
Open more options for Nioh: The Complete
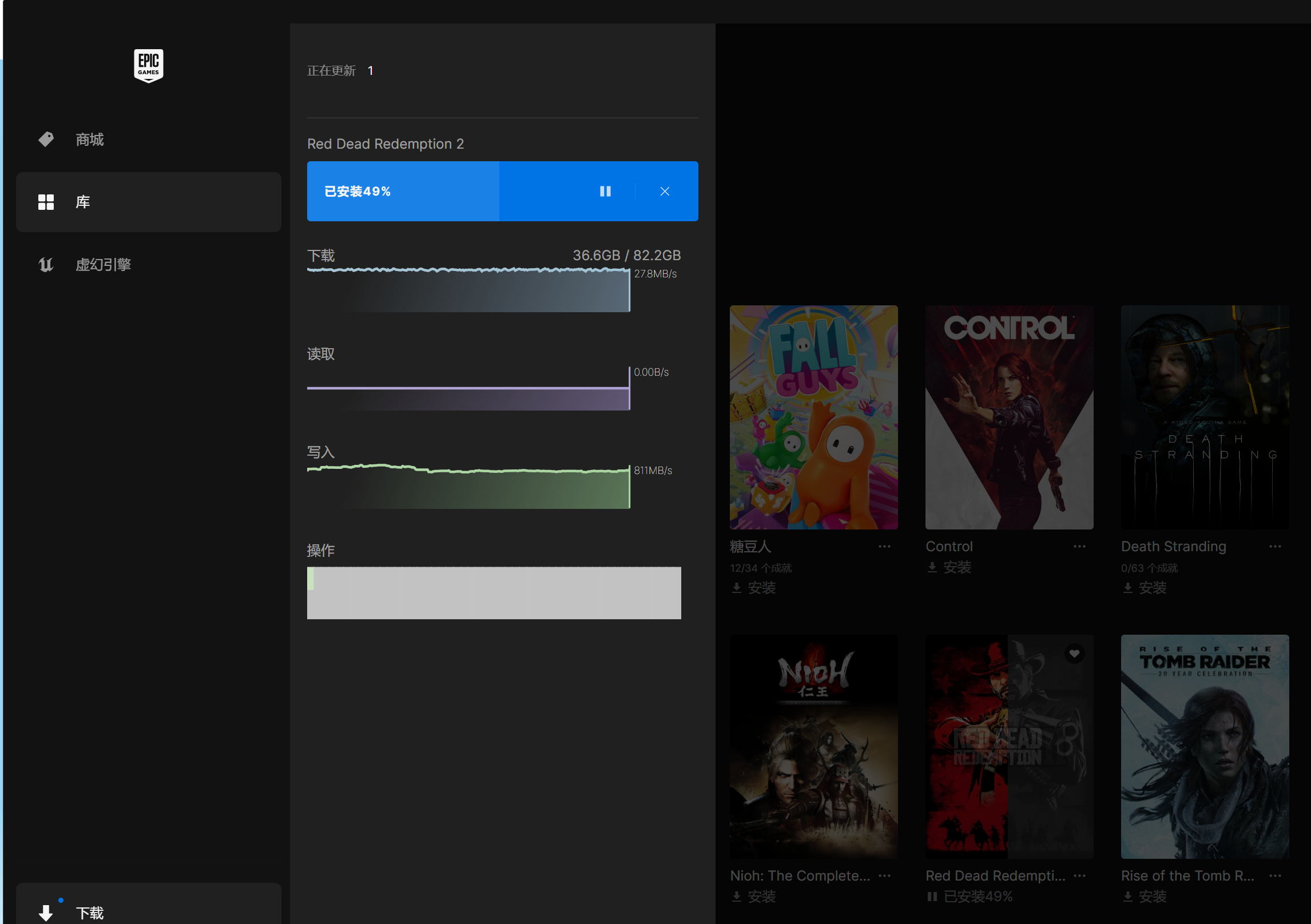point(884,876)
